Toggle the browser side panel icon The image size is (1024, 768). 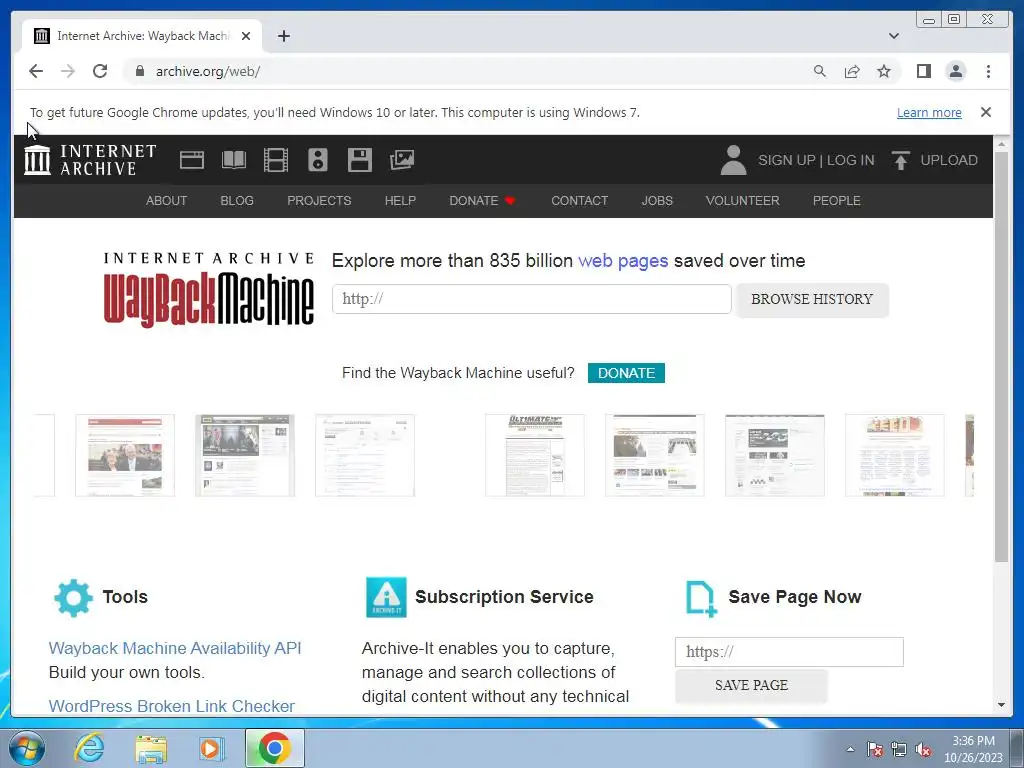[923, 71]
